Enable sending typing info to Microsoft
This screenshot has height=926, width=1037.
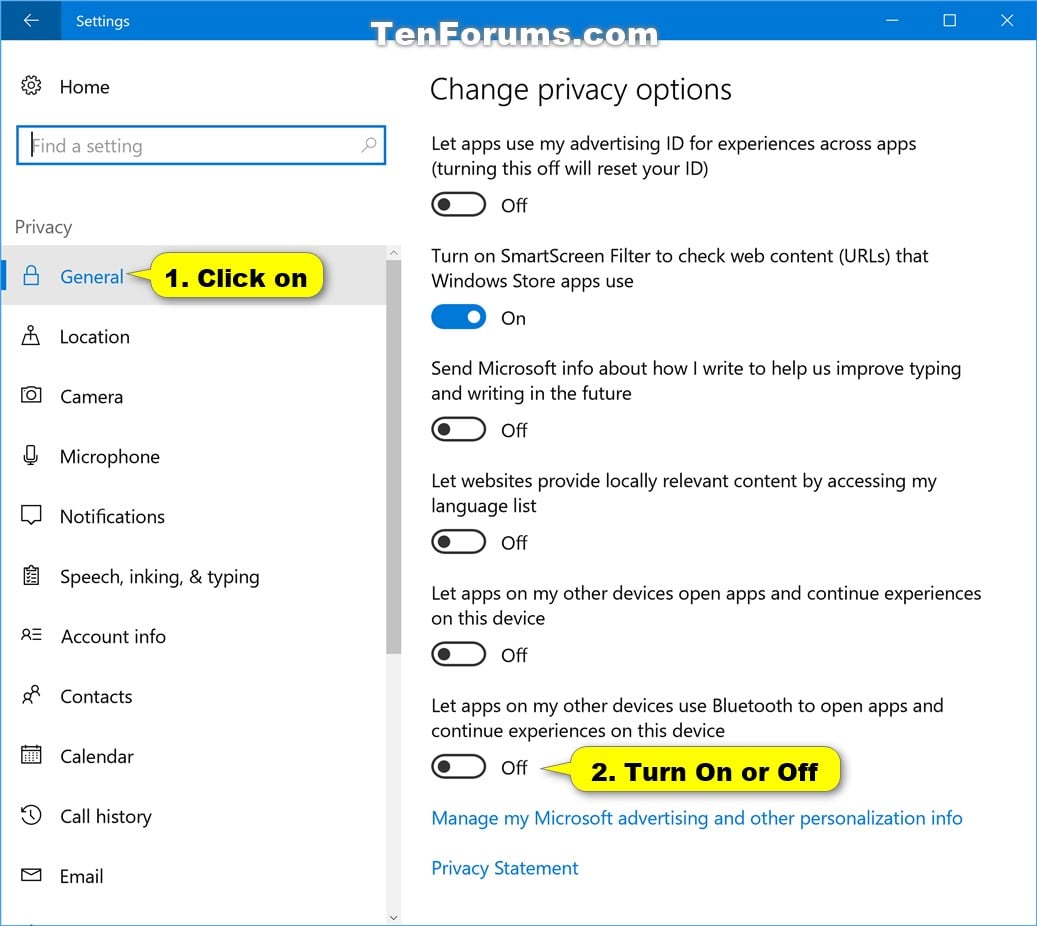coord(458,429)
